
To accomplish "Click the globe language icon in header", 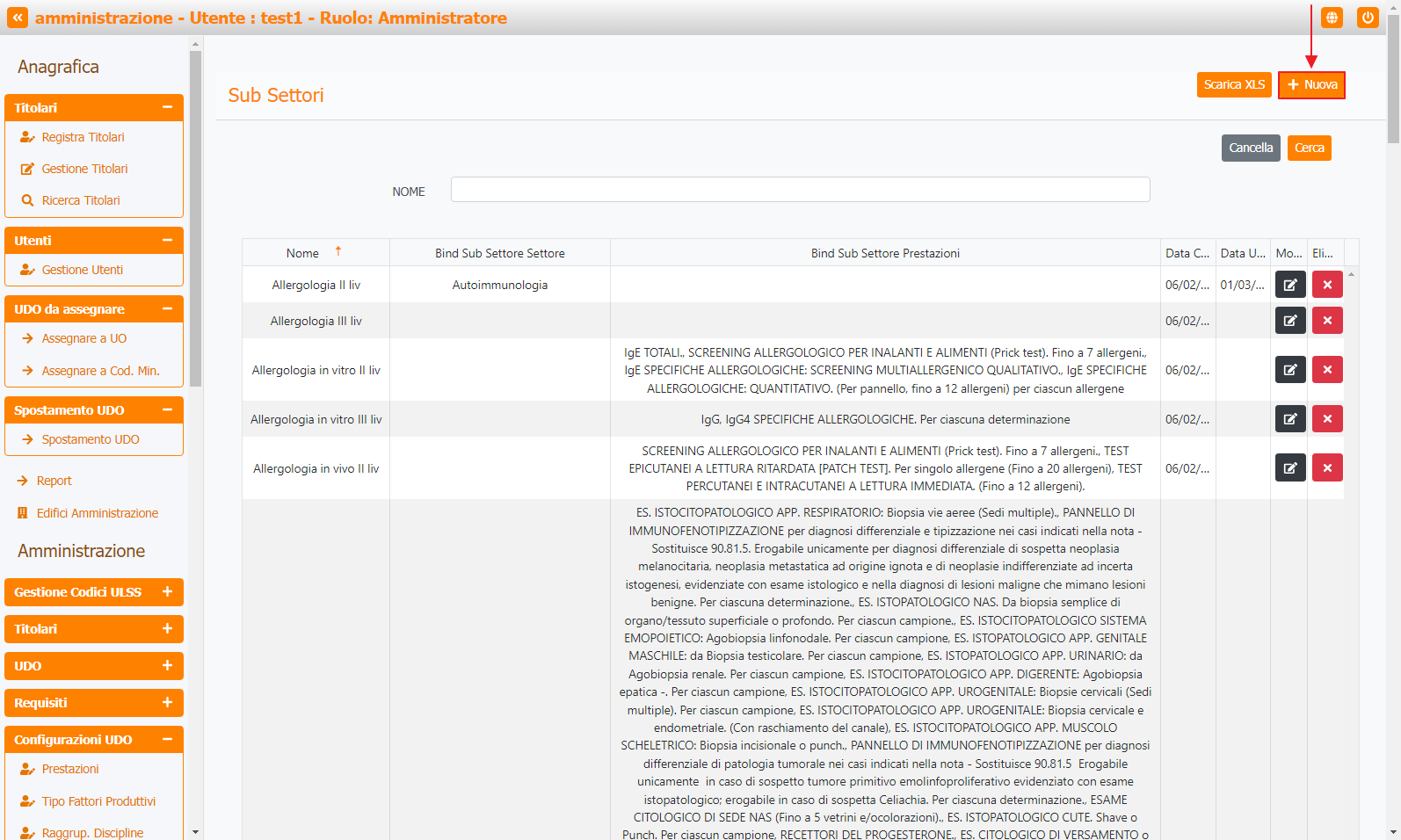I will pos(1332,18).
